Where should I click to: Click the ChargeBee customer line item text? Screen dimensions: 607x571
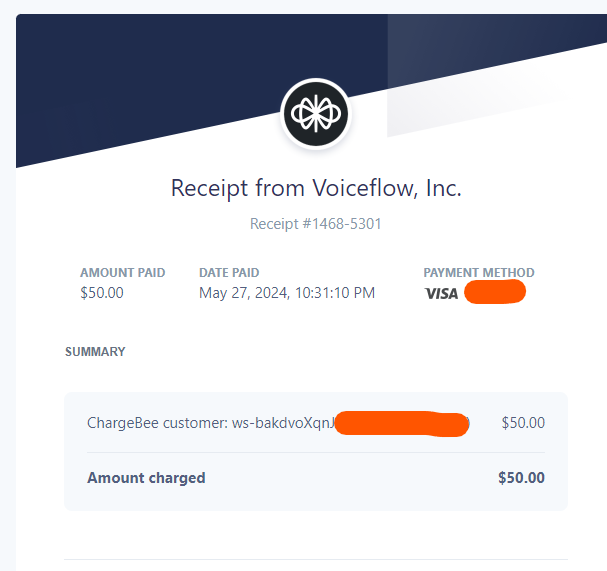[x=211, y=423]
